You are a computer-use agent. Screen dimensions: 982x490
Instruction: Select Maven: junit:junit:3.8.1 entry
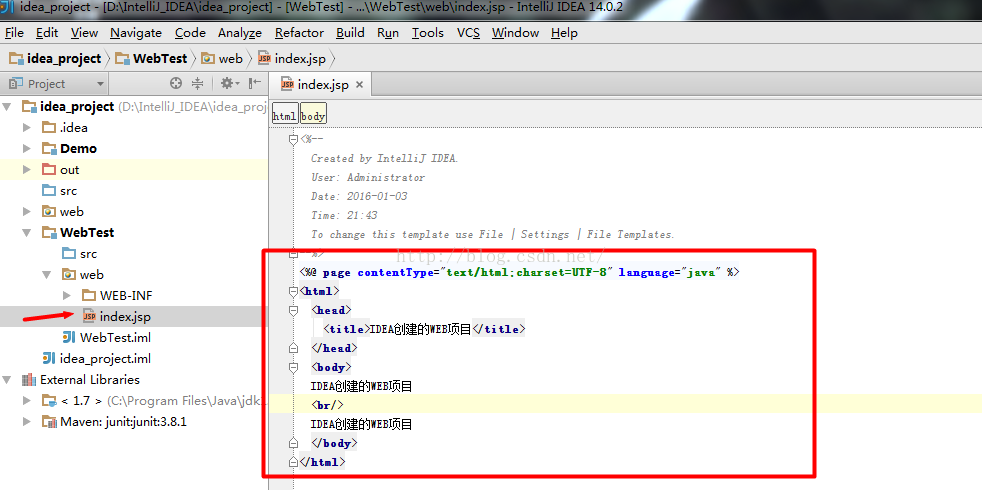114,422
